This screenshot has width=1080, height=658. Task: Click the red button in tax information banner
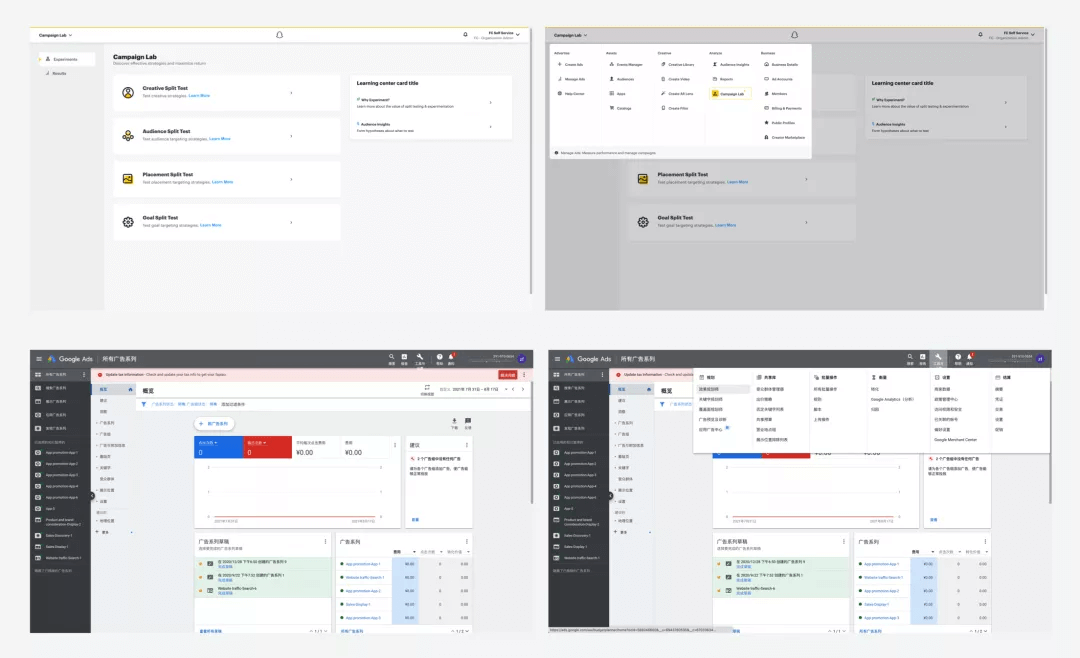pyautogui.click(x=508, y=375)
